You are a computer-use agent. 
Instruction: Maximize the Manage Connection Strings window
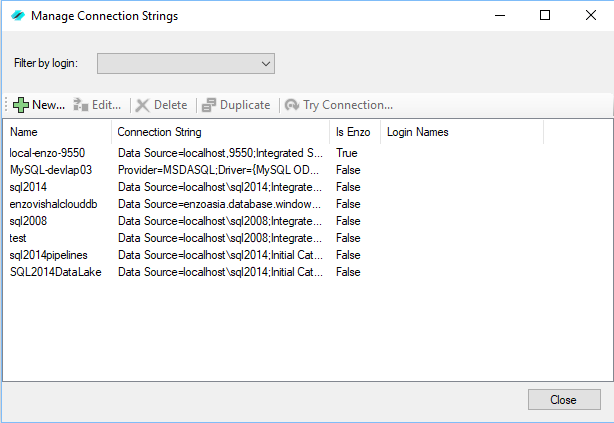545,15
